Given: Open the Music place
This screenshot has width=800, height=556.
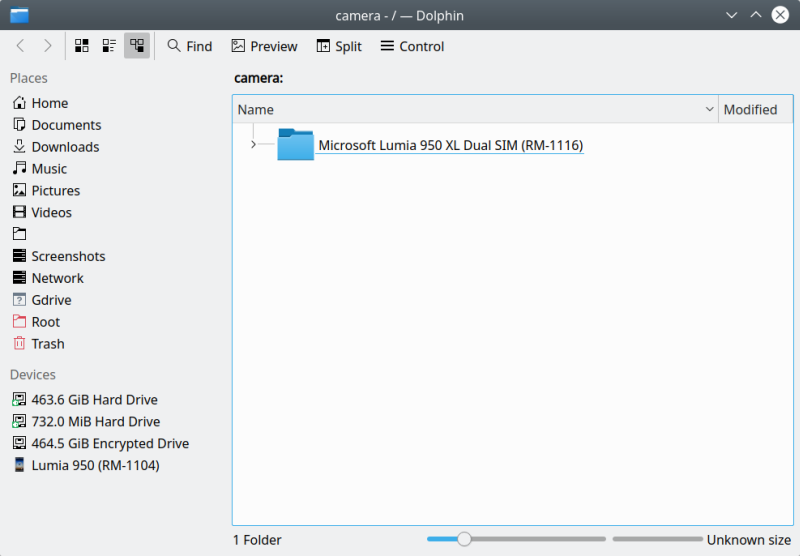Looking at the screenshot, I should pos(40,169).
